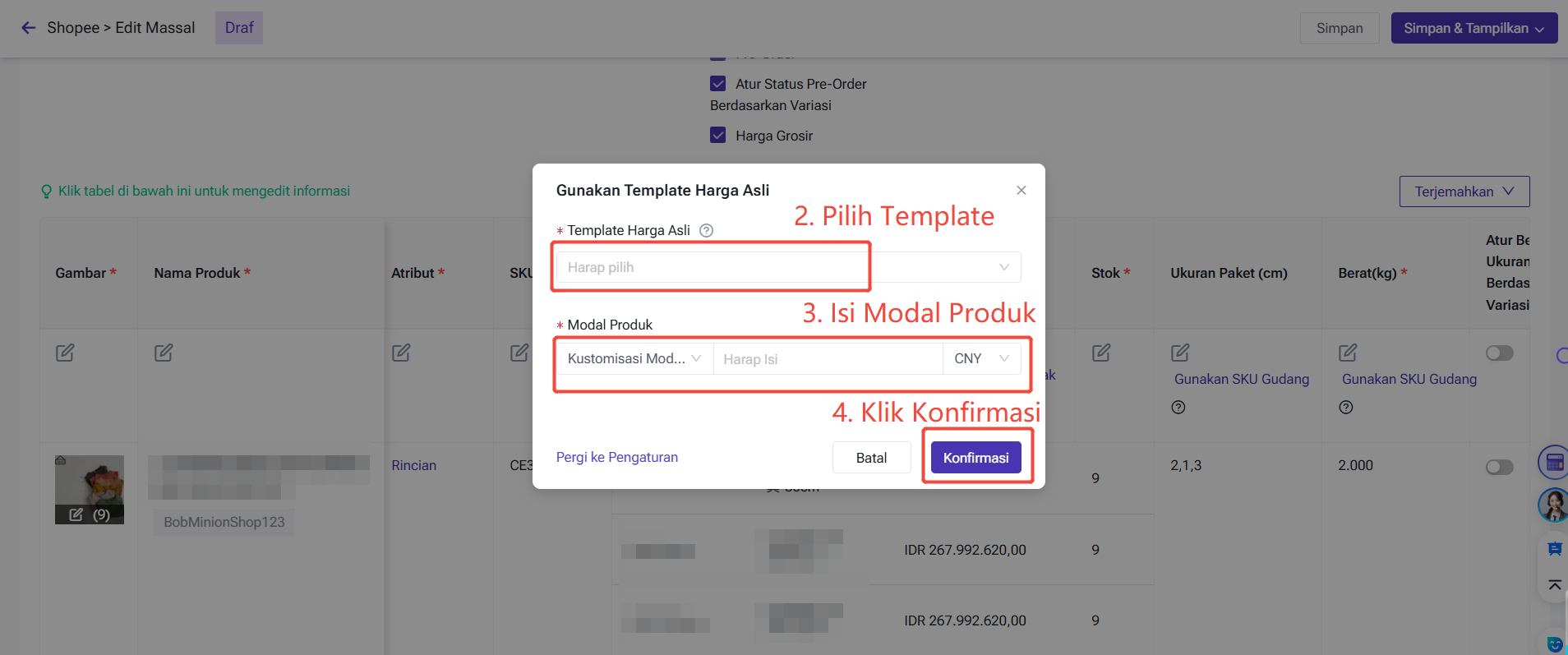
Task: Click edit icon under Gambar column
Action: coord(65,353)
